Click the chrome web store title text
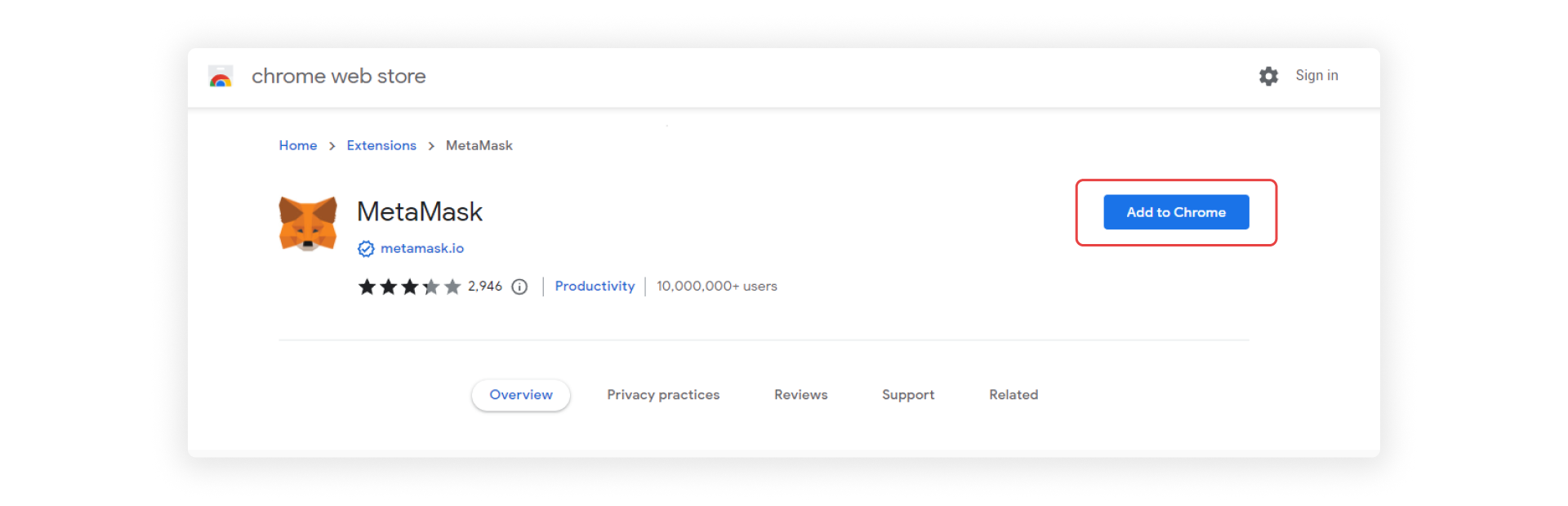 [338, 76]
